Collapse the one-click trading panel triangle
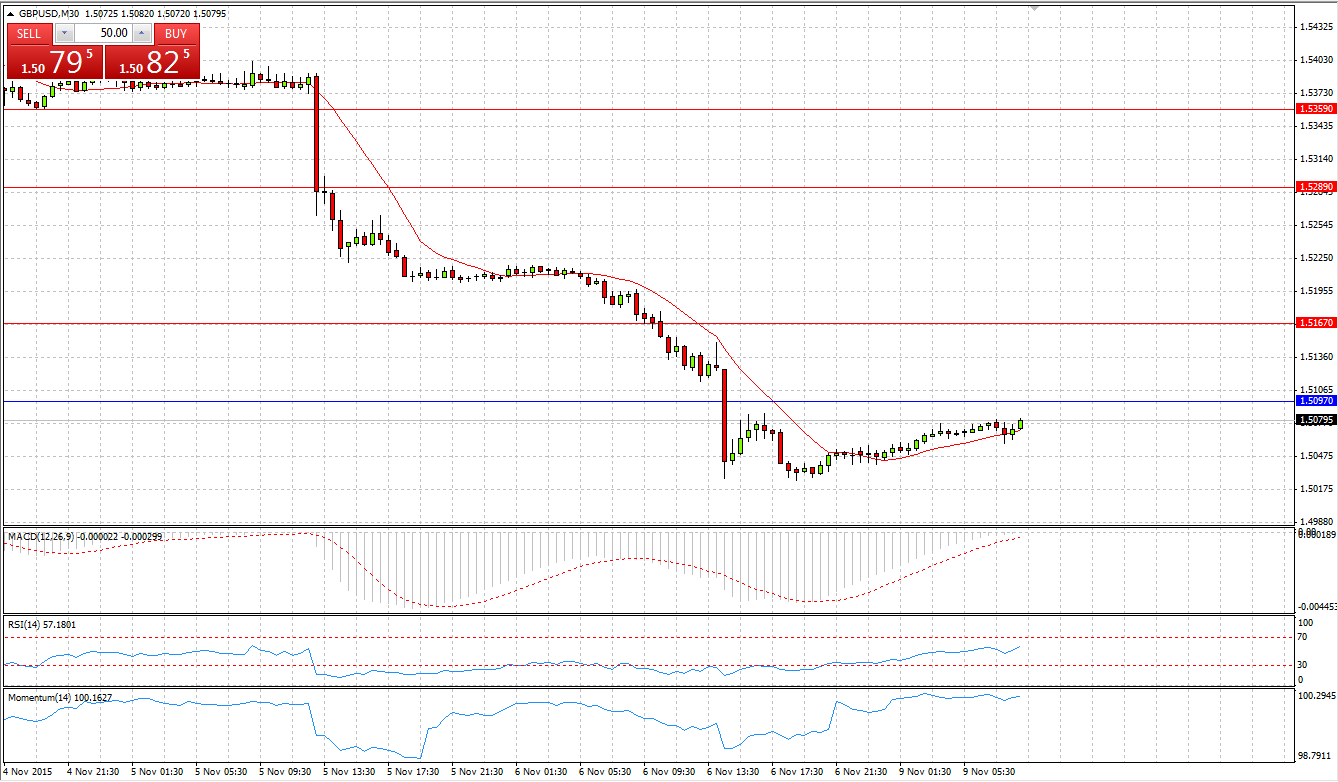The image size is (1338, 782). [11, 14]
